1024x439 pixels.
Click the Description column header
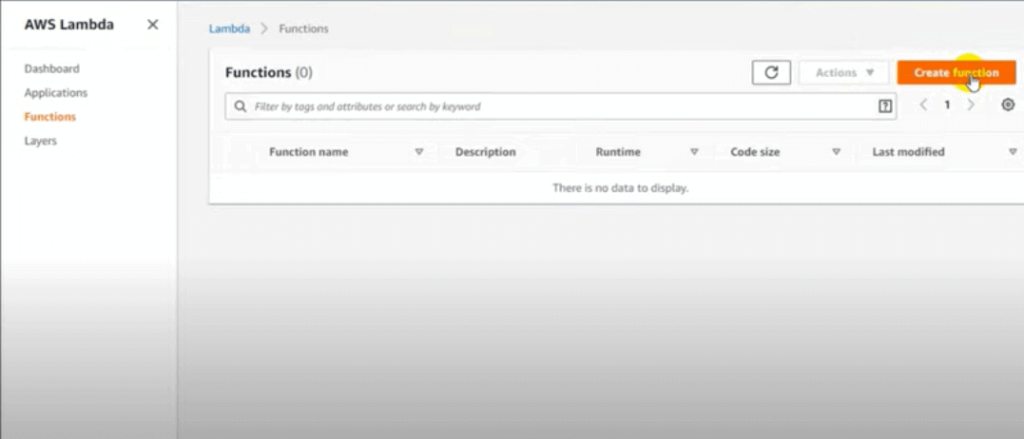(485, 152)
